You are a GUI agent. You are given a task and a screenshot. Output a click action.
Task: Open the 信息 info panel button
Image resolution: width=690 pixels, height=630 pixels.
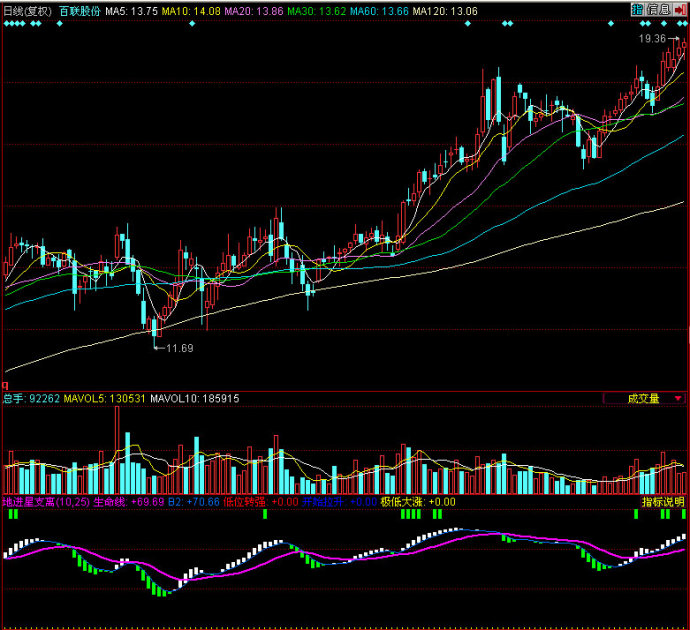click(x=658, y=9)
